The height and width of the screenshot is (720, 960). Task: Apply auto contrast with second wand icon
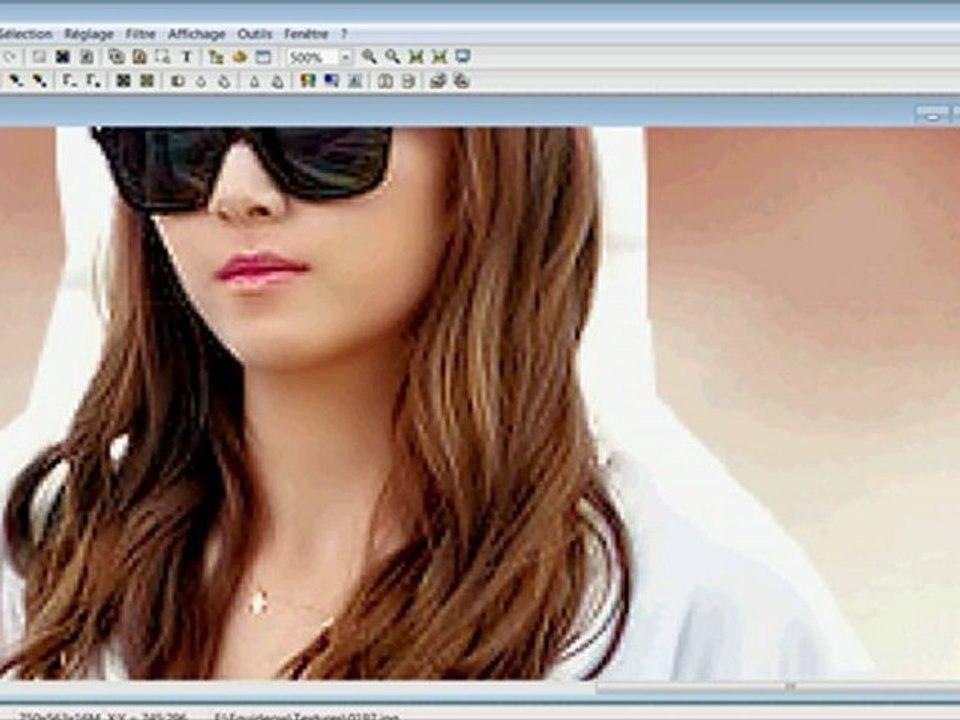tap(39, 81)
